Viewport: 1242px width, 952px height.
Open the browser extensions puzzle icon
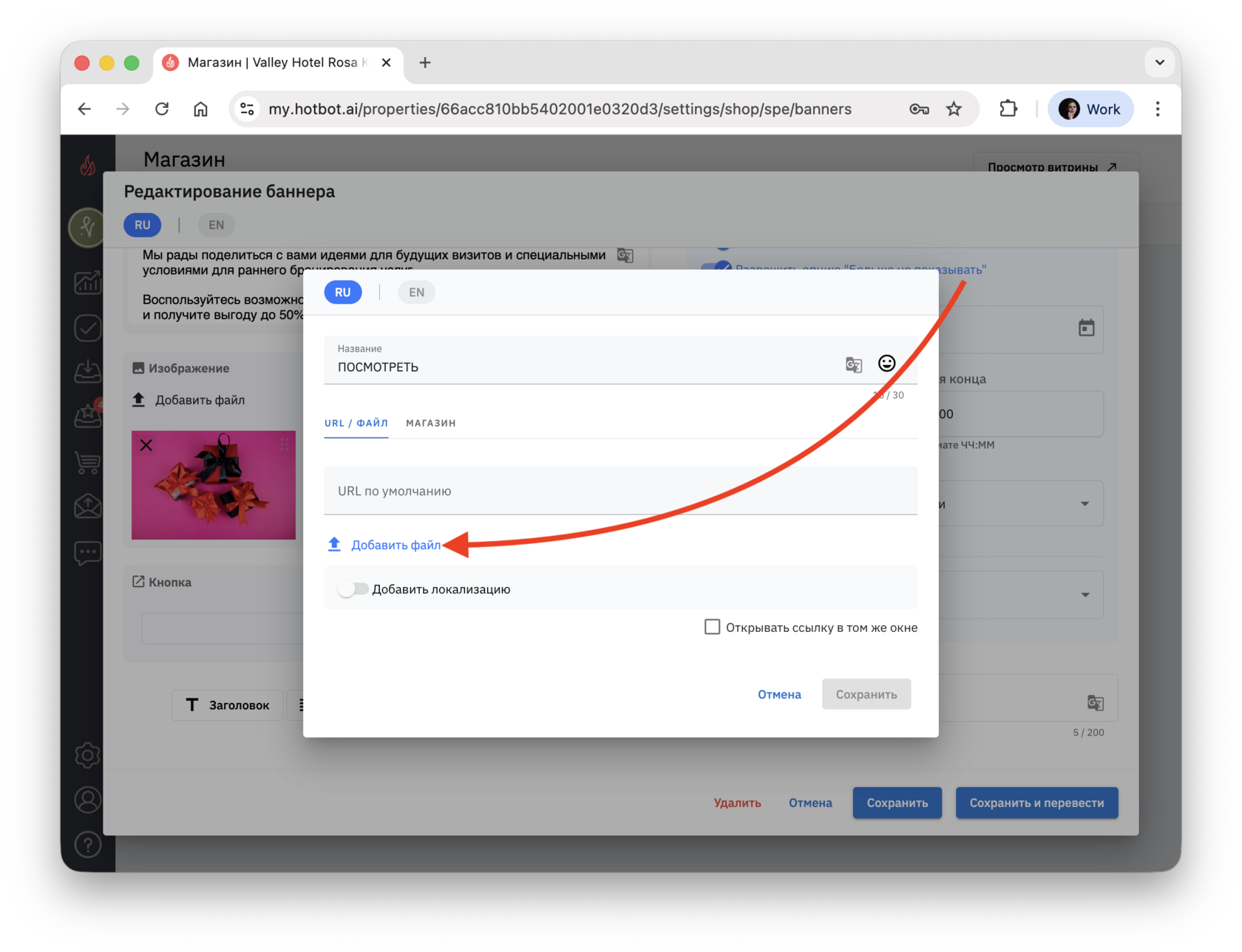click(x=1008, y=109)
